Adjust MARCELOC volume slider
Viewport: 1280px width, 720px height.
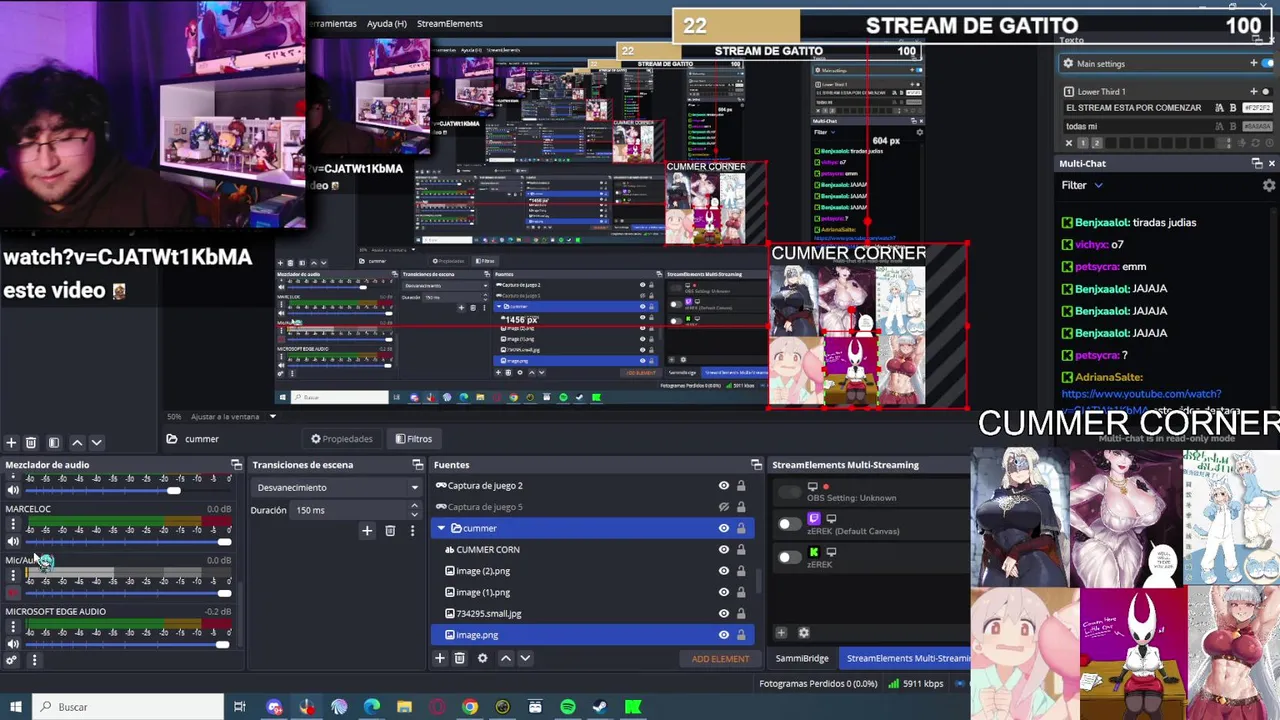pos(128,541)
